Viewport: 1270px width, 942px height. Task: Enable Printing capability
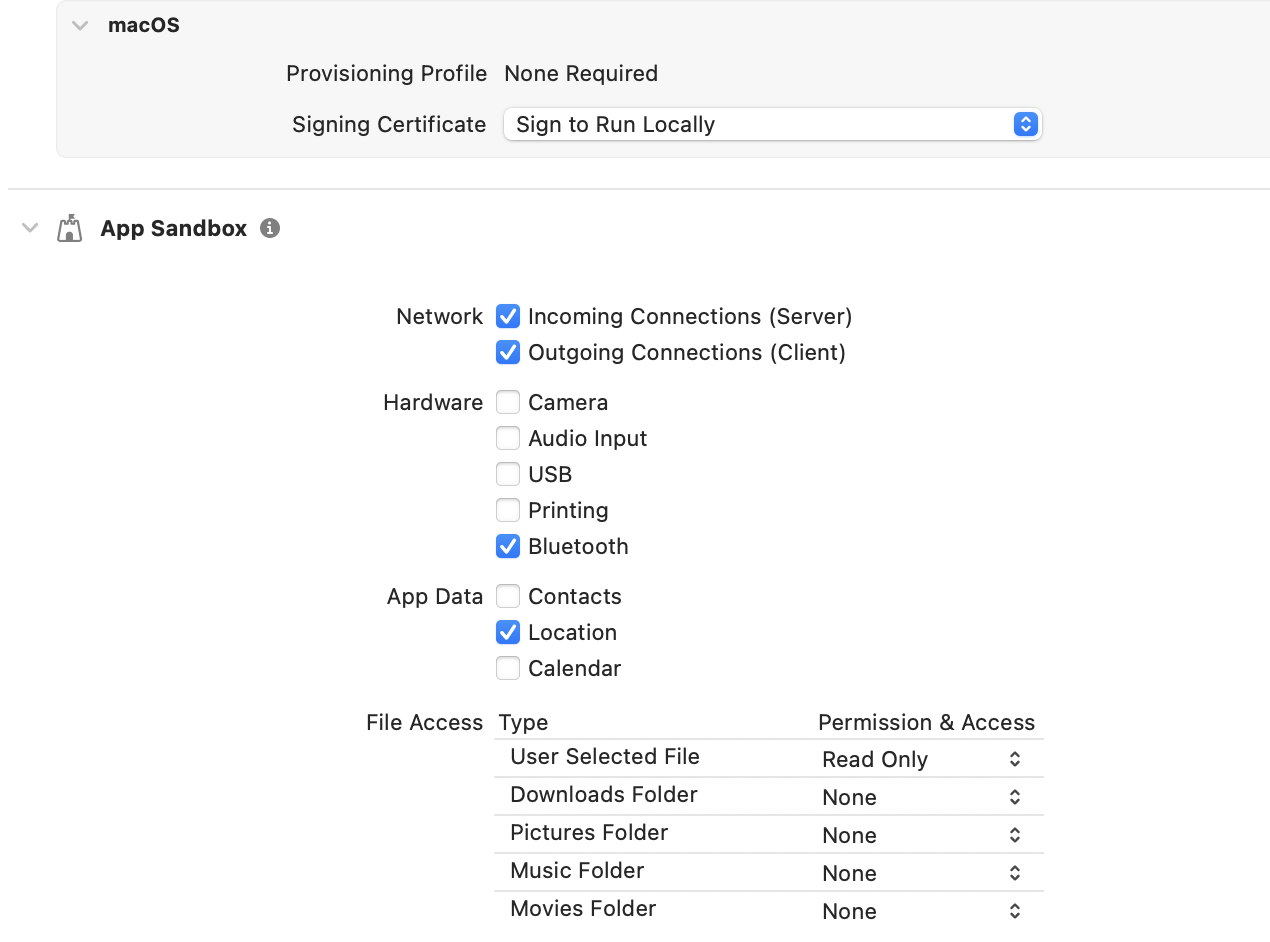coord(508,510)
